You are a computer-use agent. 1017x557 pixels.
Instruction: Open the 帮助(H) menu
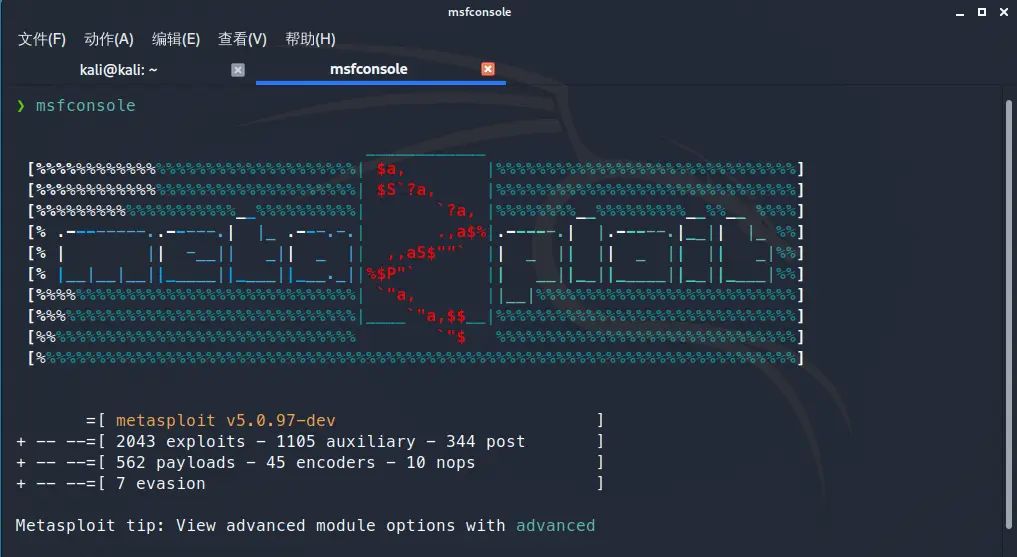tap(311, 40)
